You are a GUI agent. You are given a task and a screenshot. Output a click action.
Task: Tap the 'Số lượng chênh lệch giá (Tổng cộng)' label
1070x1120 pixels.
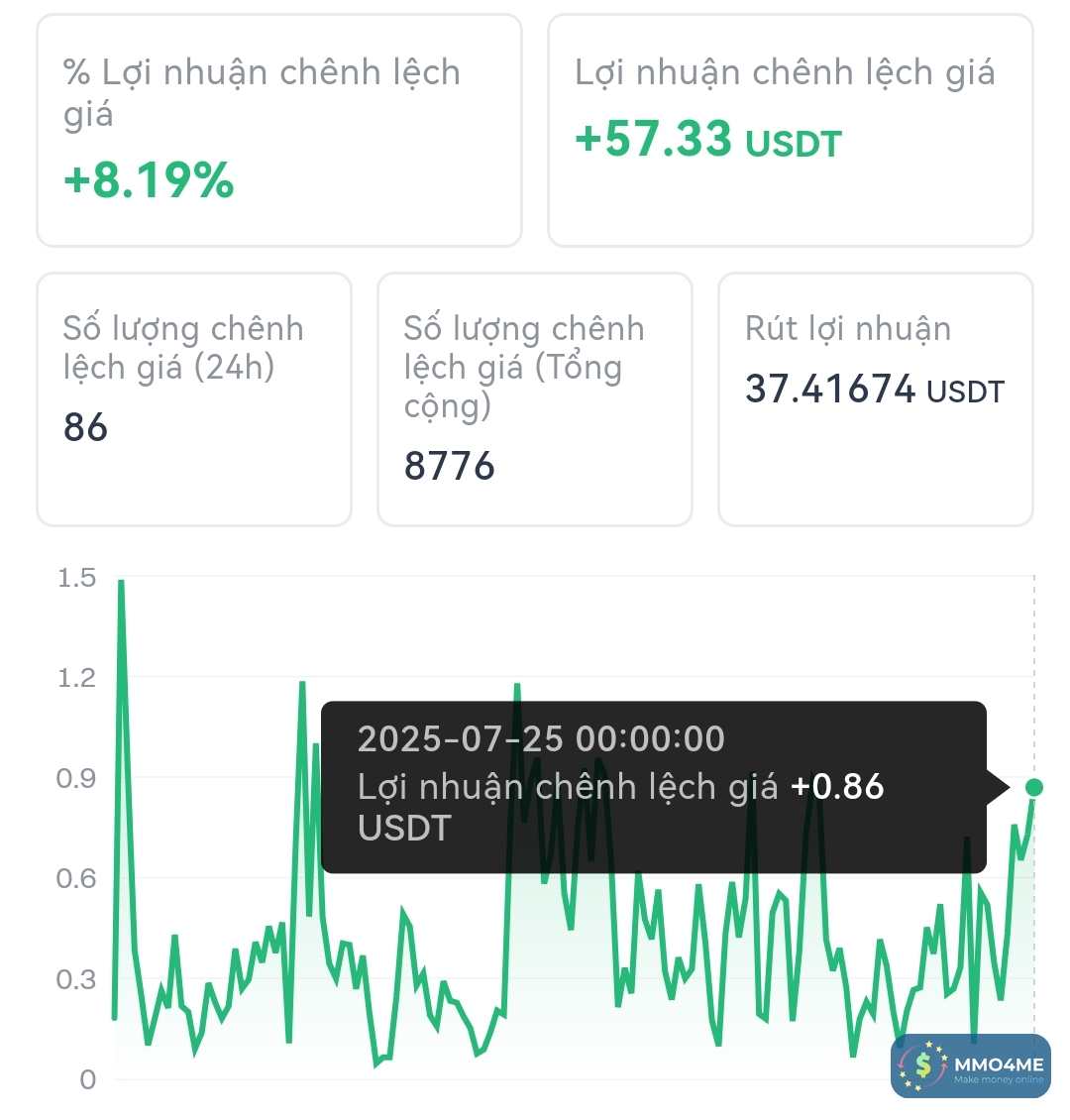pos(524,366)
